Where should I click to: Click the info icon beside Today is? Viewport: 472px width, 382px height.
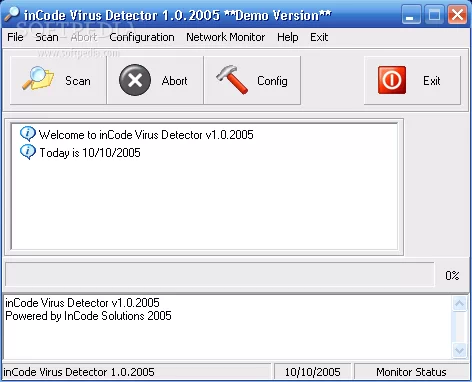point(28,152)
